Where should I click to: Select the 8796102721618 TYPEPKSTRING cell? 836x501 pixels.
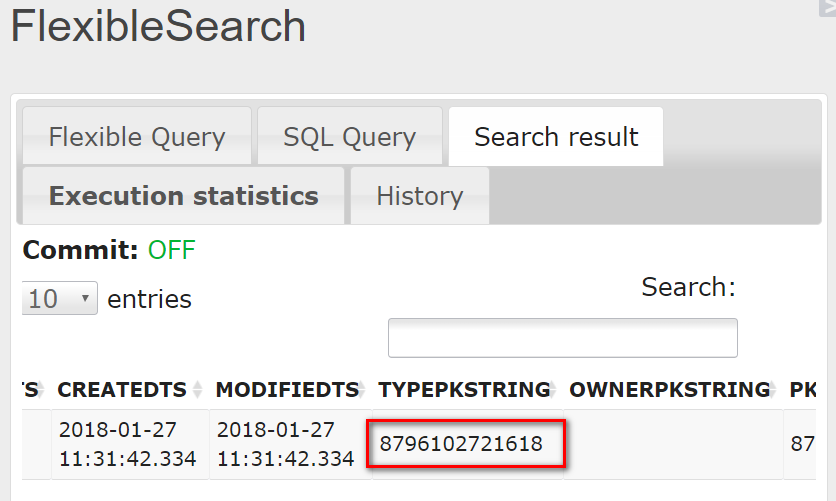467,444
